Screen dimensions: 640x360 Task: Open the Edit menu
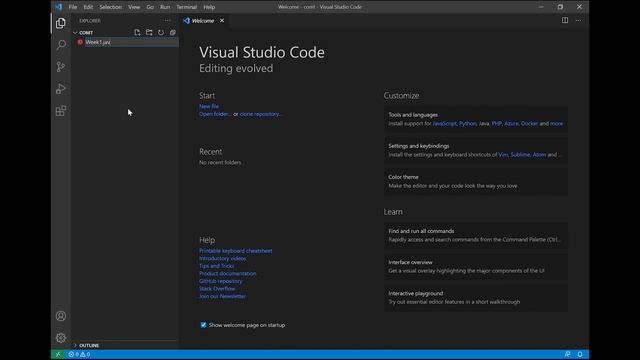[x=88, y=7]
